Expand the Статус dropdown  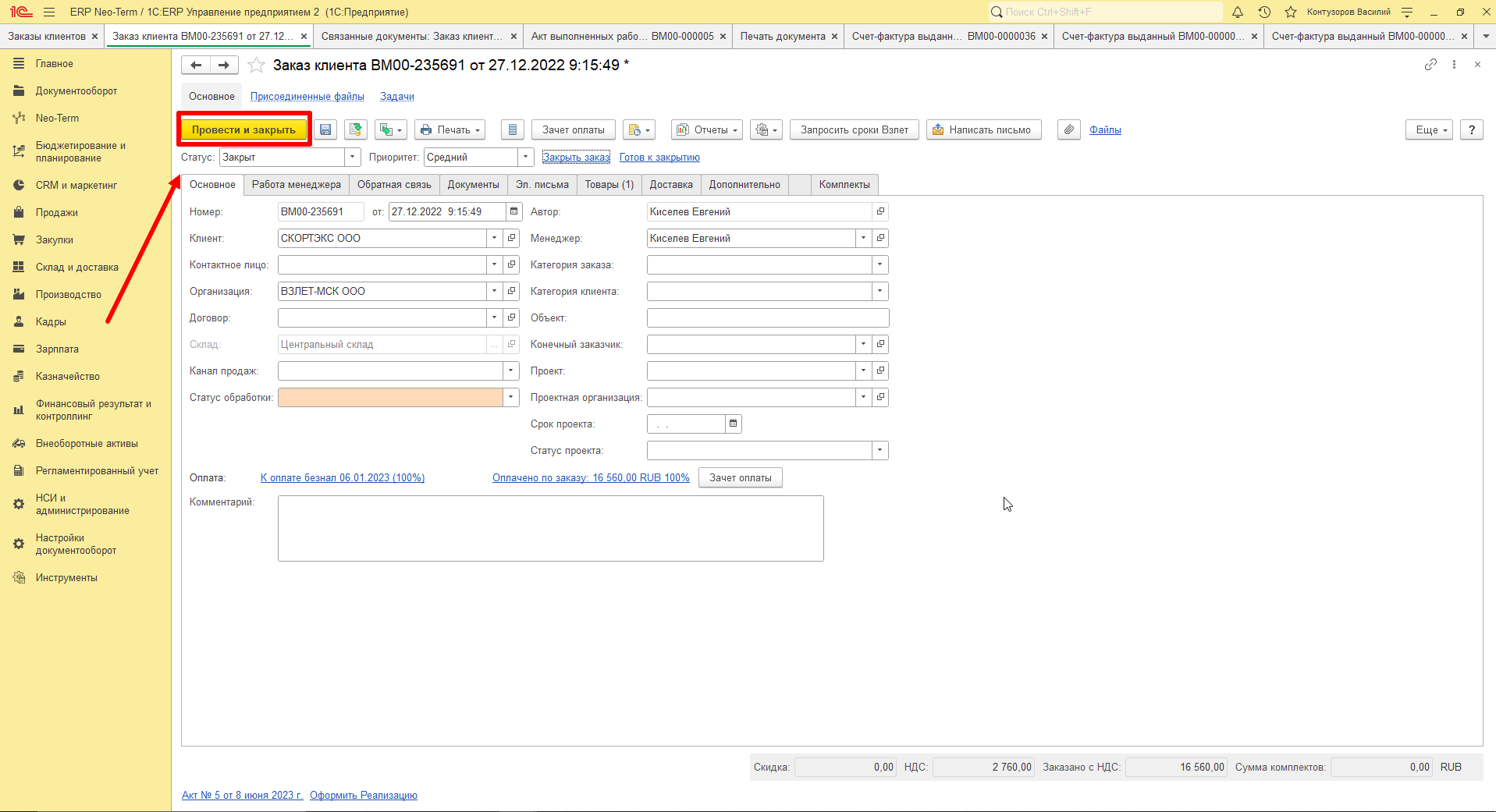[x=353, y=157]
